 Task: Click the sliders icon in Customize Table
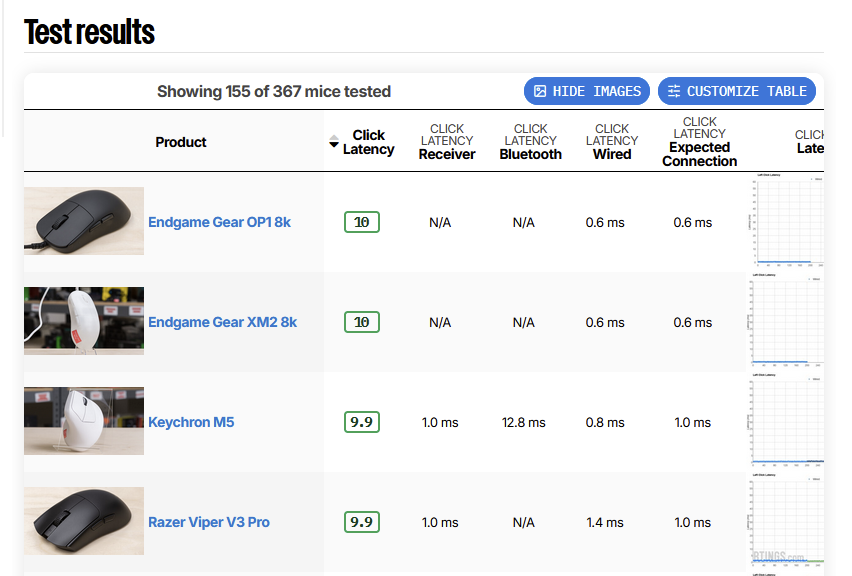(674, 91)
